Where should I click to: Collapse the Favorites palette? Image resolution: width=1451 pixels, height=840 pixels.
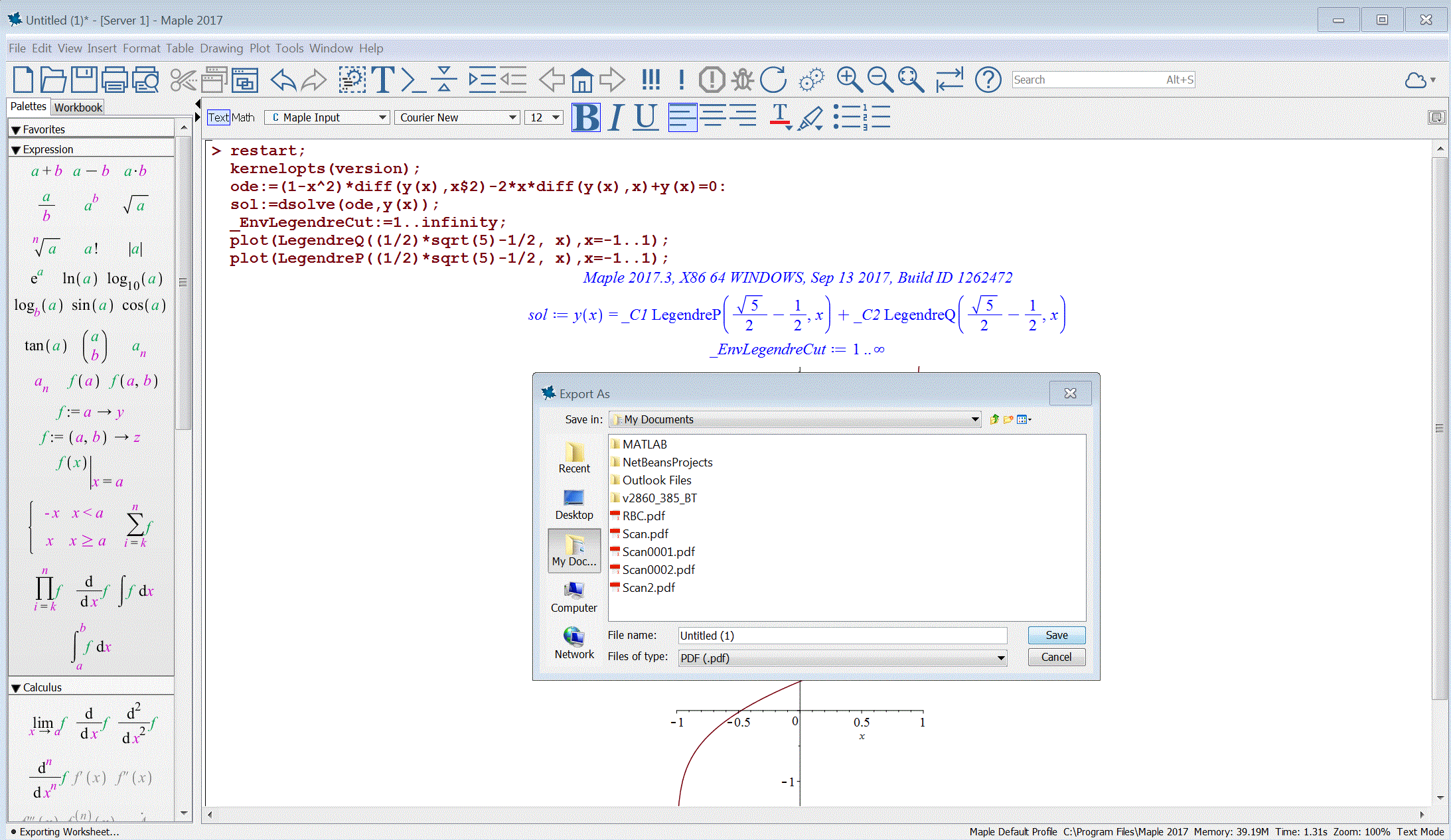pyautogui.click(x=16, y=130)
